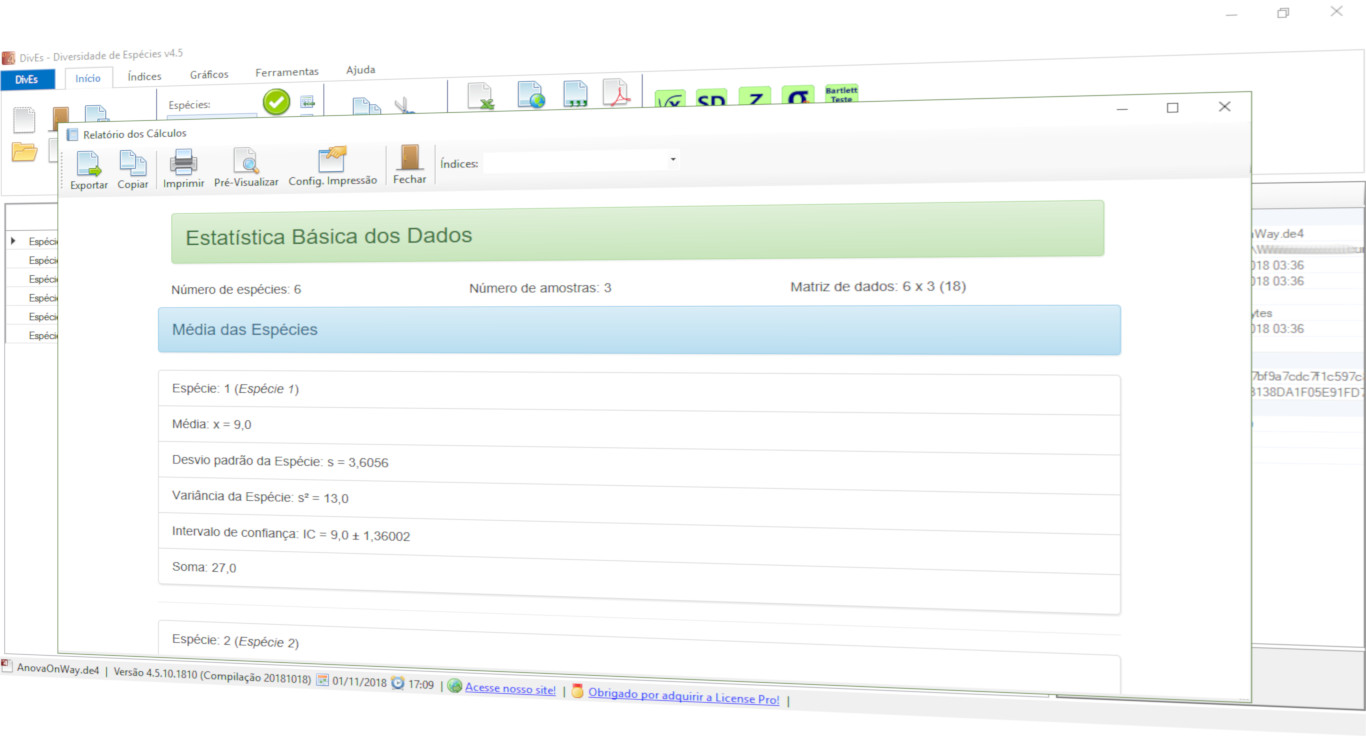Open the Ajuda ribbon tab
This screenshot has height=736, width=1366.
[361, 70]
